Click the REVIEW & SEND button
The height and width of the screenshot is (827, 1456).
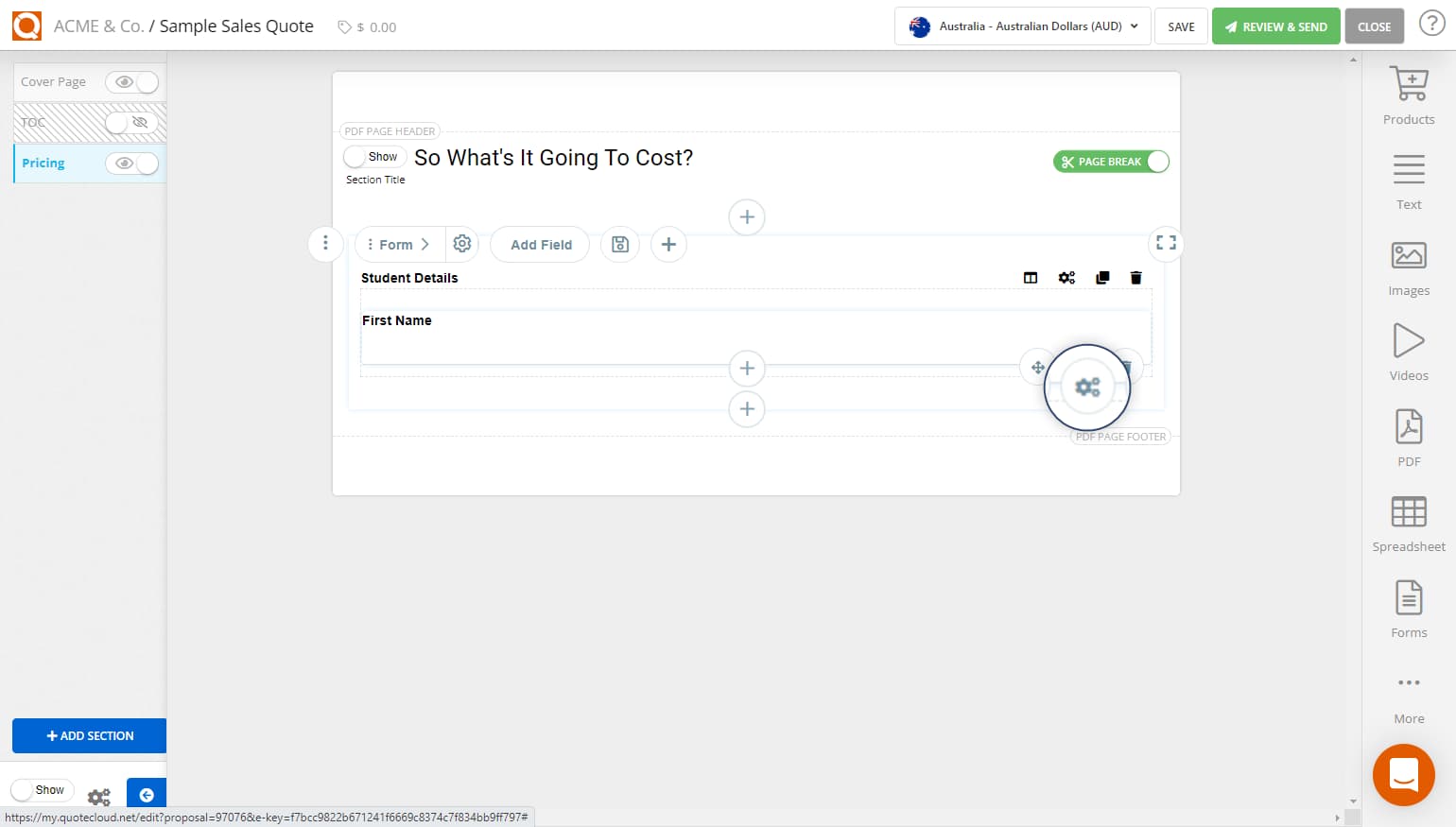pos(1275,26)
